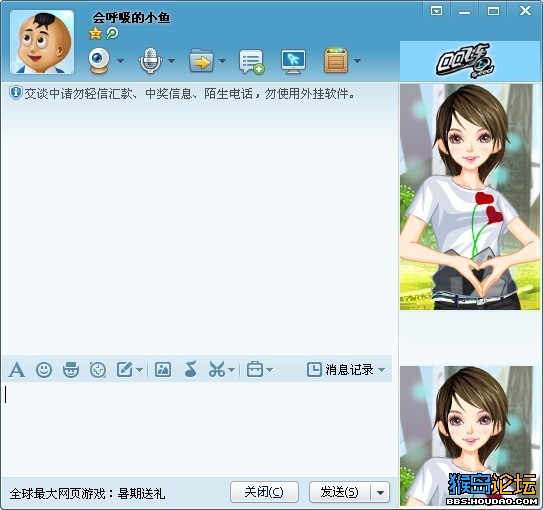Start a video call with webcam icon
The height and width of the screenshot is (510, 543).
coord(99,61)
